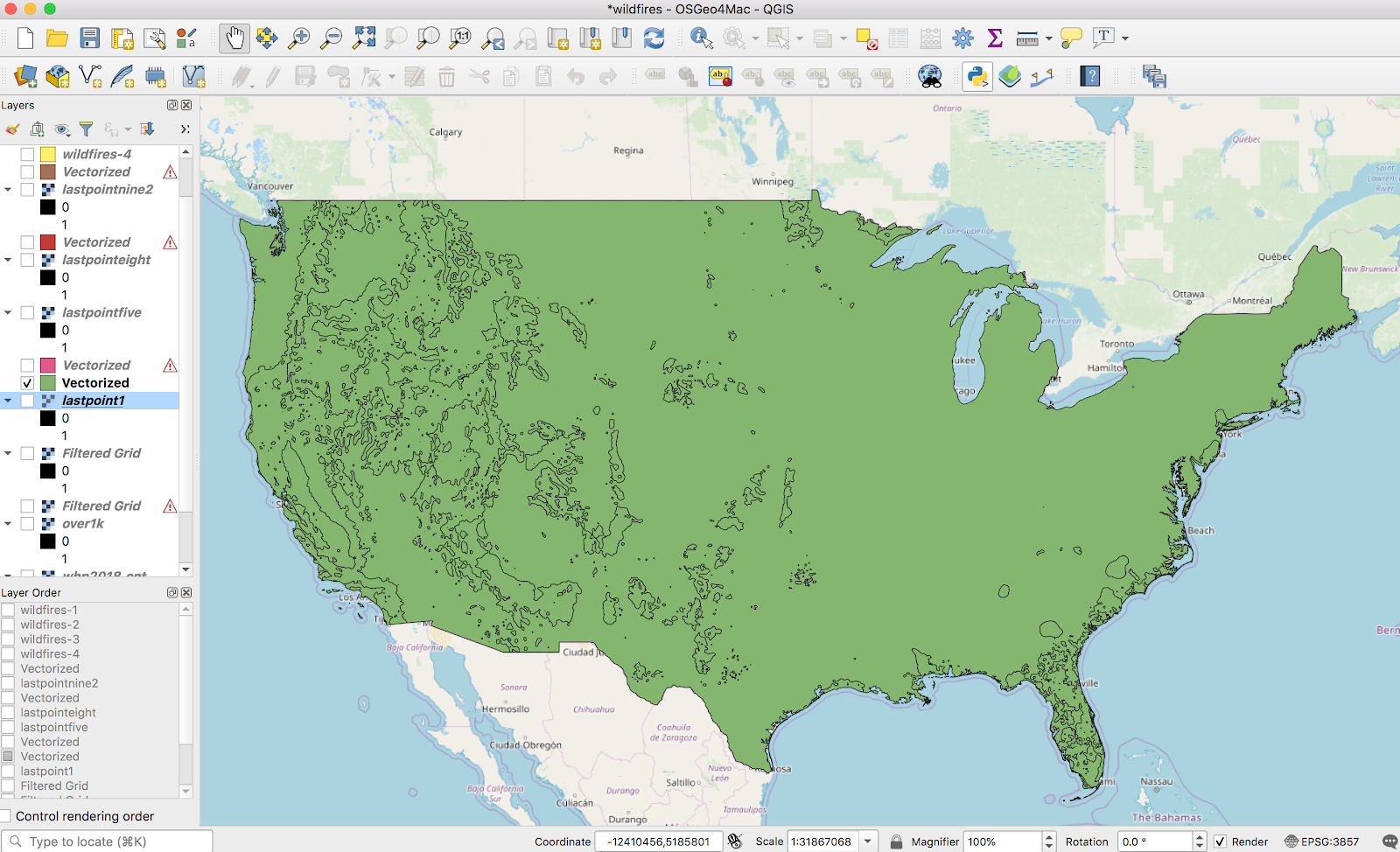Select the lastpointfive layer in the Layers panel
Viewport: 1400px width, 852px height.
(101, 312)
